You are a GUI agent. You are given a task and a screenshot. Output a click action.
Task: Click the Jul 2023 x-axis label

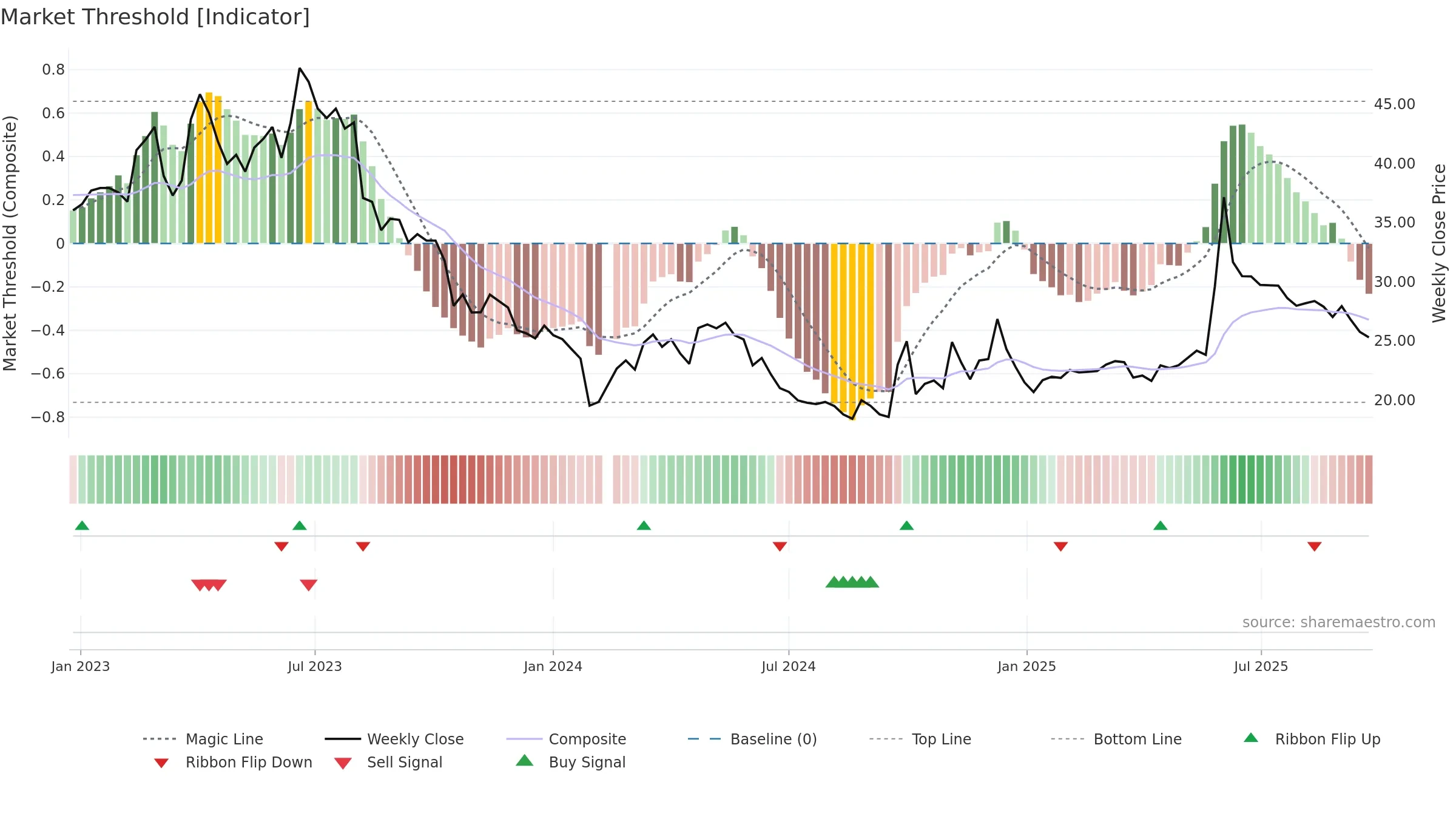[x=315, y=667]
